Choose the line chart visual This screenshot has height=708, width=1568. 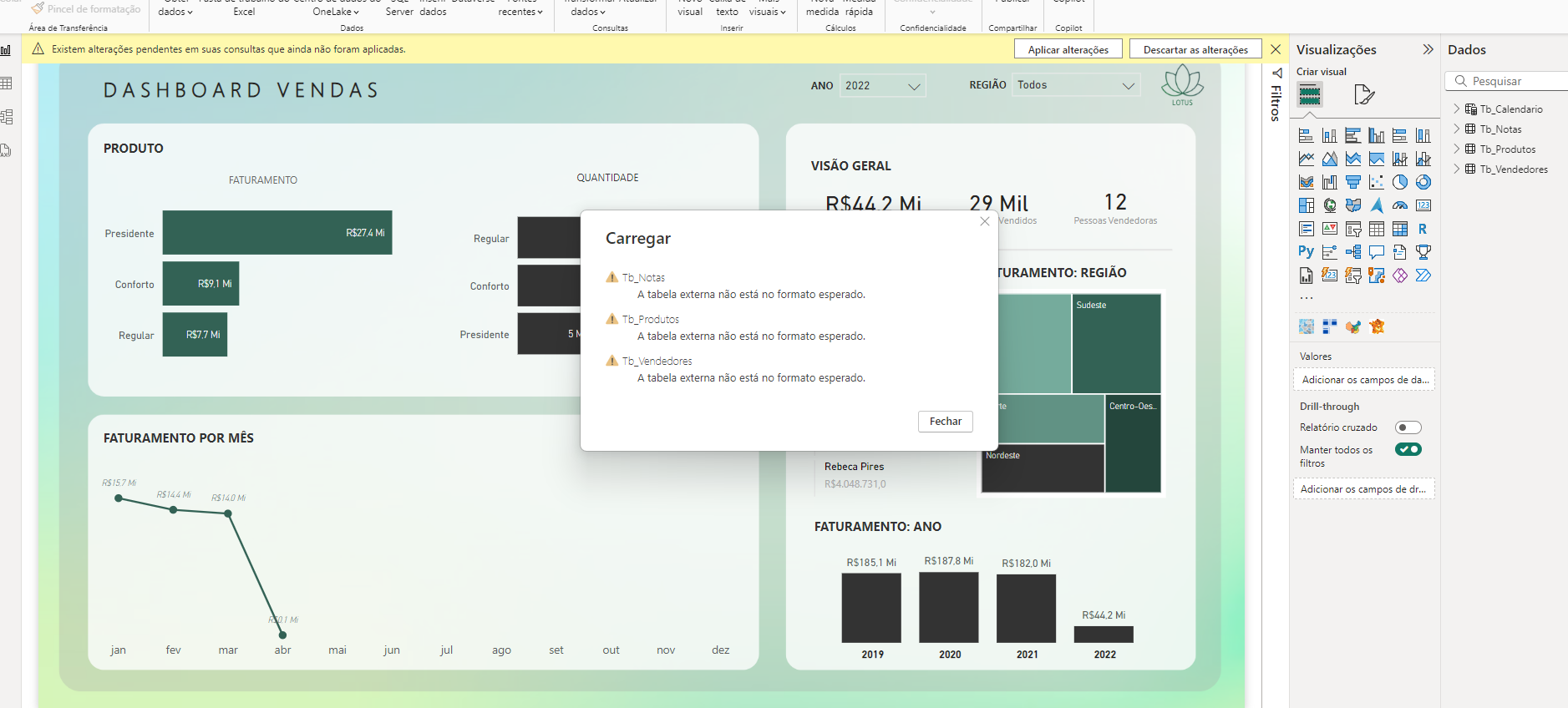click(1307, 159)
